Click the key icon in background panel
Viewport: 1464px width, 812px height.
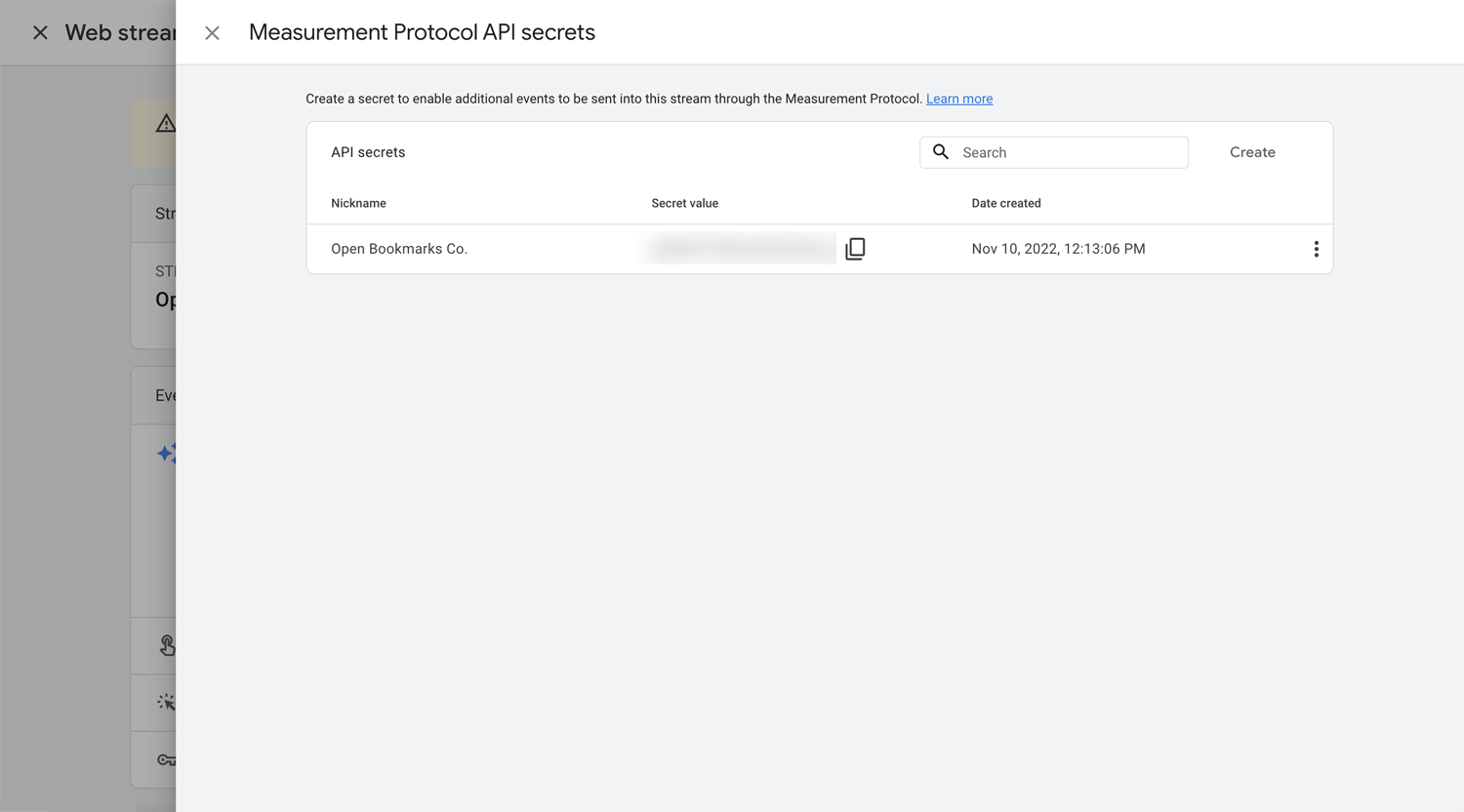[x=166, y=759]
